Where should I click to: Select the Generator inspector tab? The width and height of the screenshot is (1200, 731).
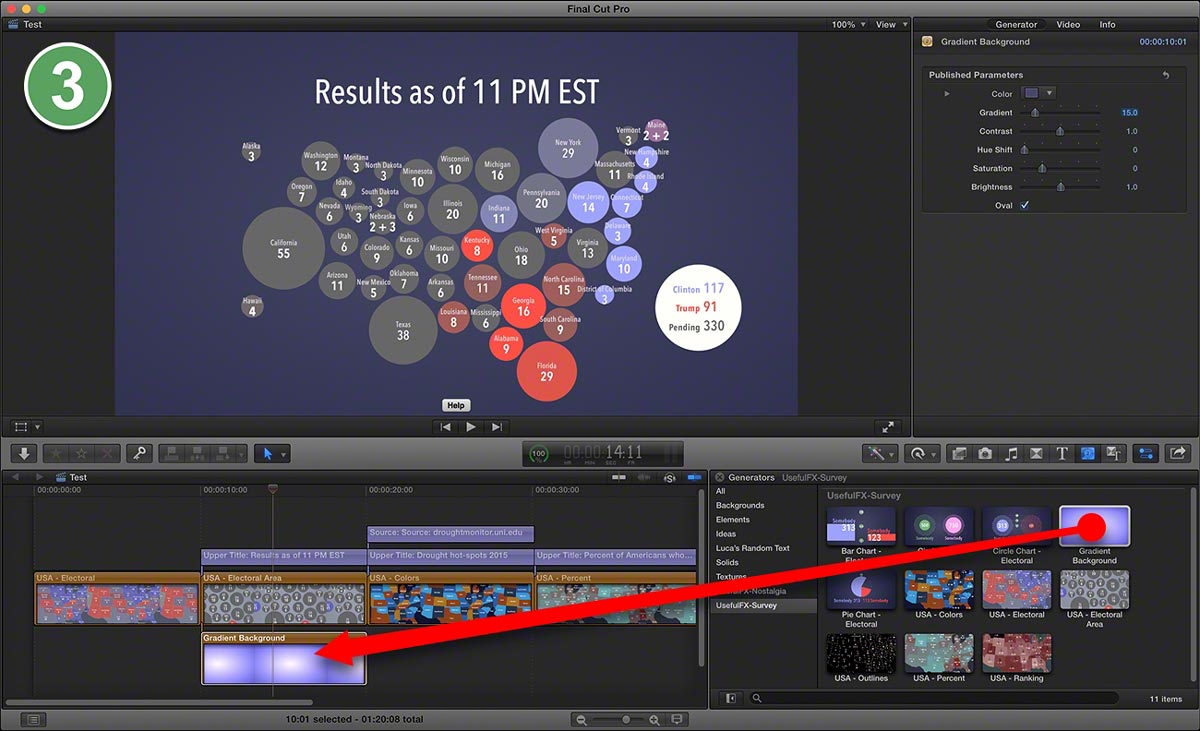coord(1016,25)
